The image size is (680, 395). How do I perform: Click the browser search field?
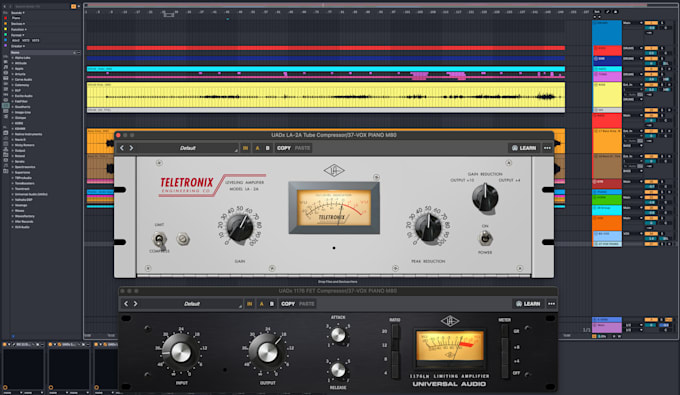coord(40,7)
